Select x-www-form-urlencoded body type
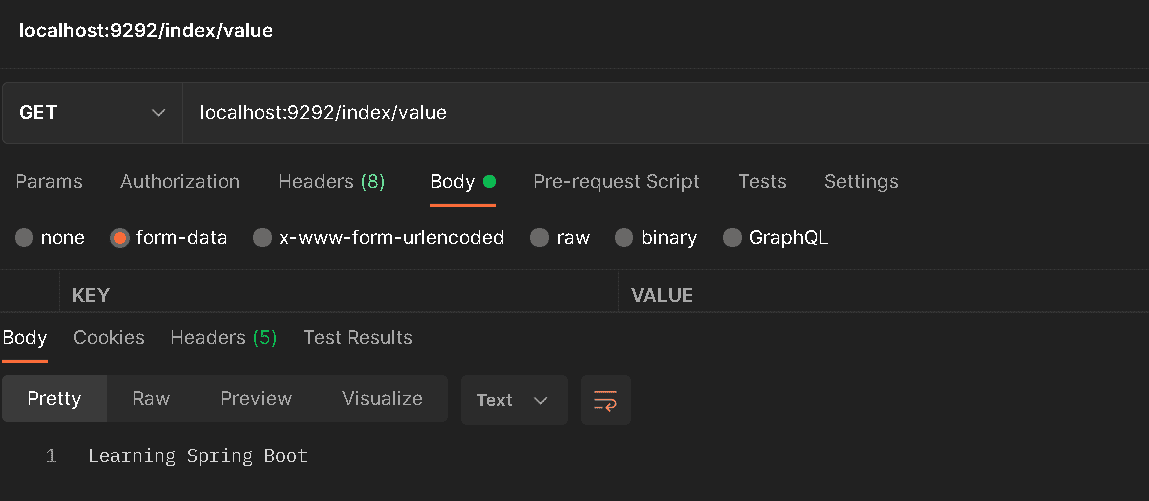This screenshot has width=1149, height=501. 262,238
